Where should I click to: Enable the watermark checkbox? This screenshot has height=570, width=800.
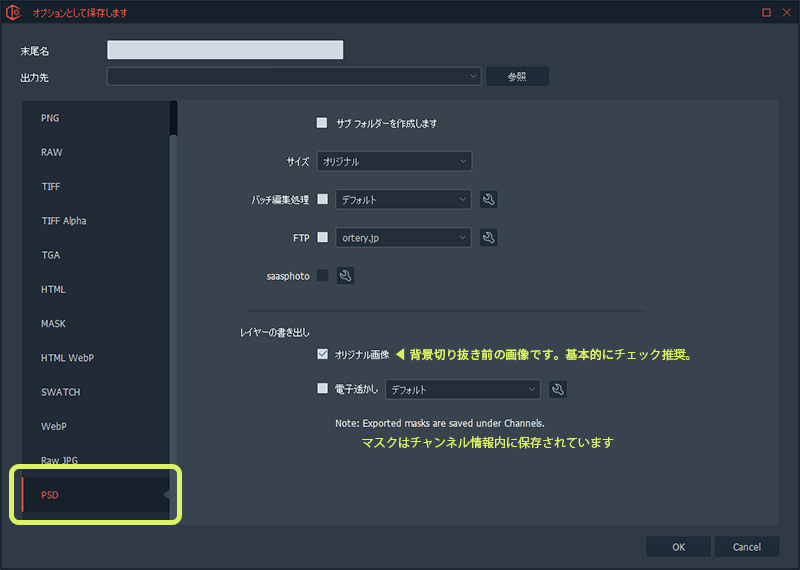pyautogui.click(x=322, y=389)
